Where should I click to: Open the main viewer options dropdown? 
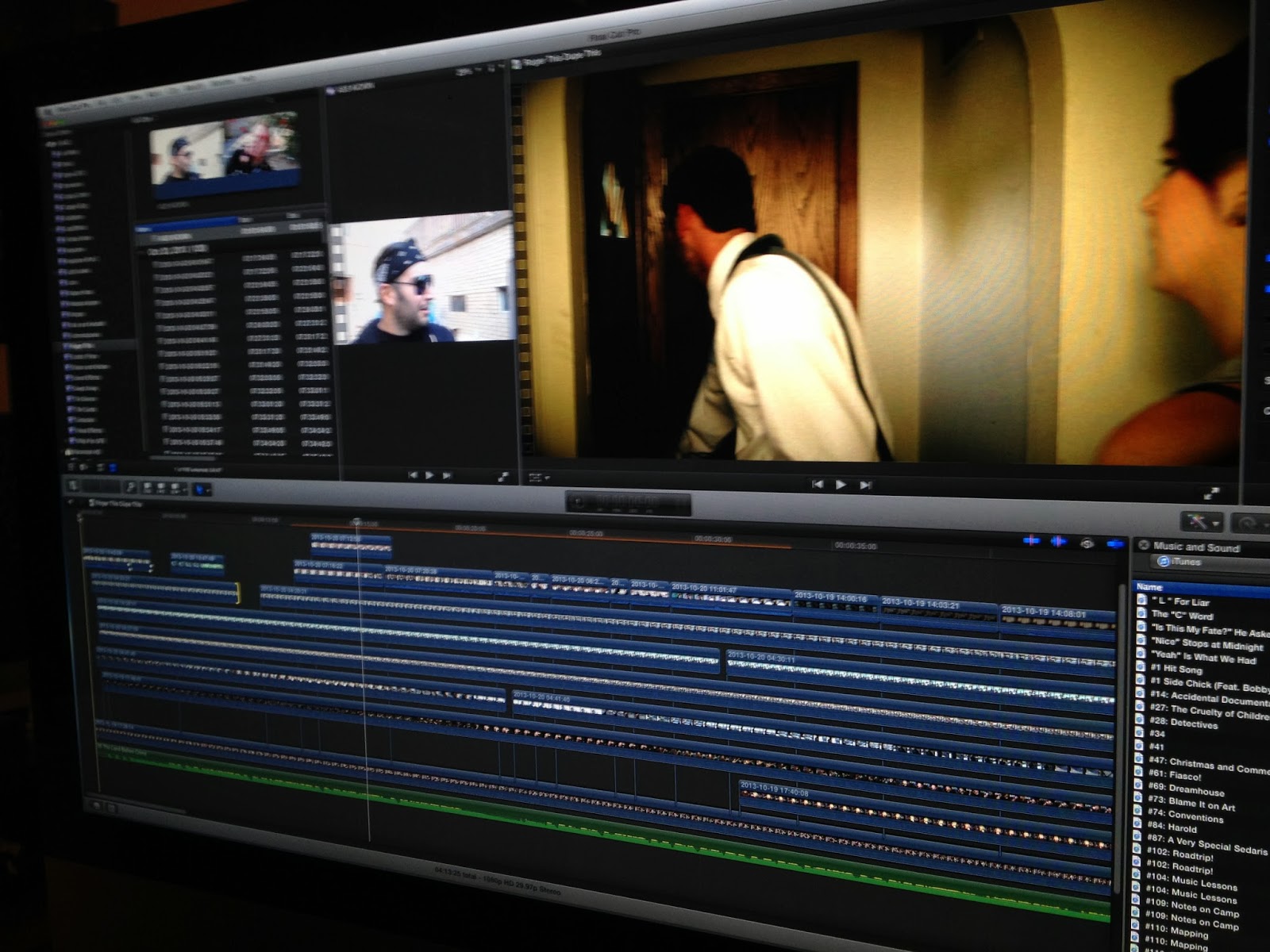(539, 479)
